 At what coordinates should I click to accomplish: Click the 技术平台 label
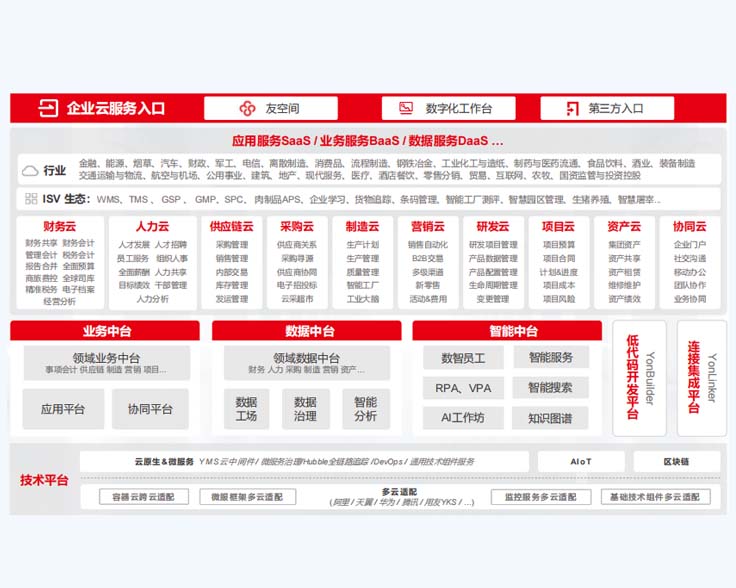(x=44, y=480)
